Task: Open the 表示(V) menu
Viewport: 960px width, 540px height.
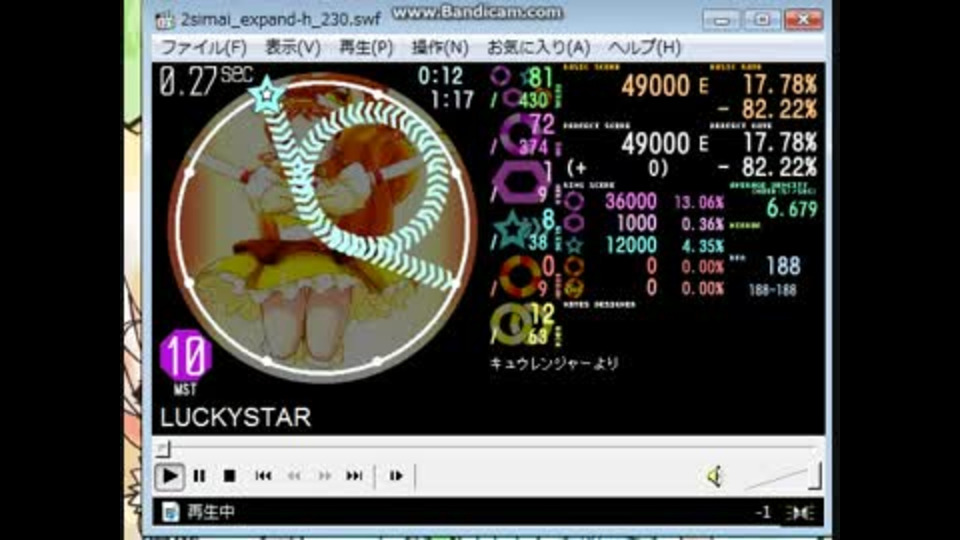Action: tap(293, 47)
